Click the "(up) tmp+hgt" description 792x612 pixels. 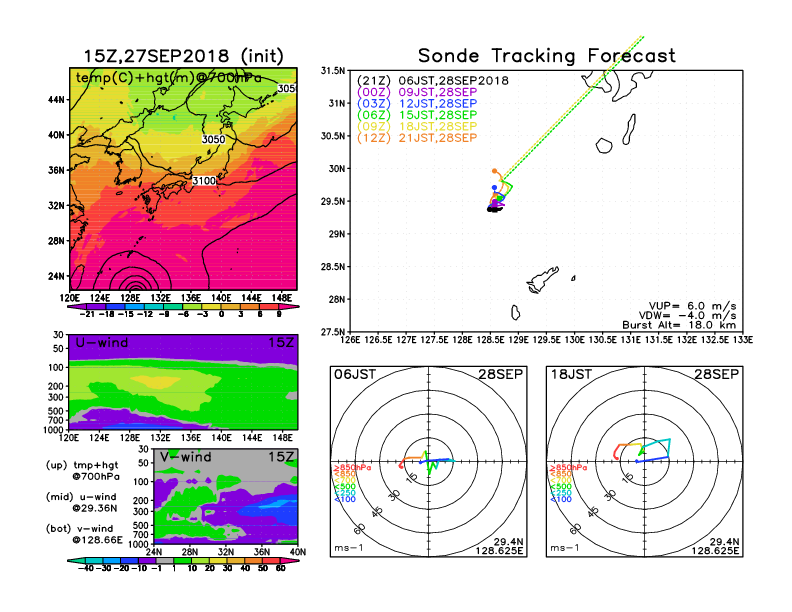coord(82,465)
